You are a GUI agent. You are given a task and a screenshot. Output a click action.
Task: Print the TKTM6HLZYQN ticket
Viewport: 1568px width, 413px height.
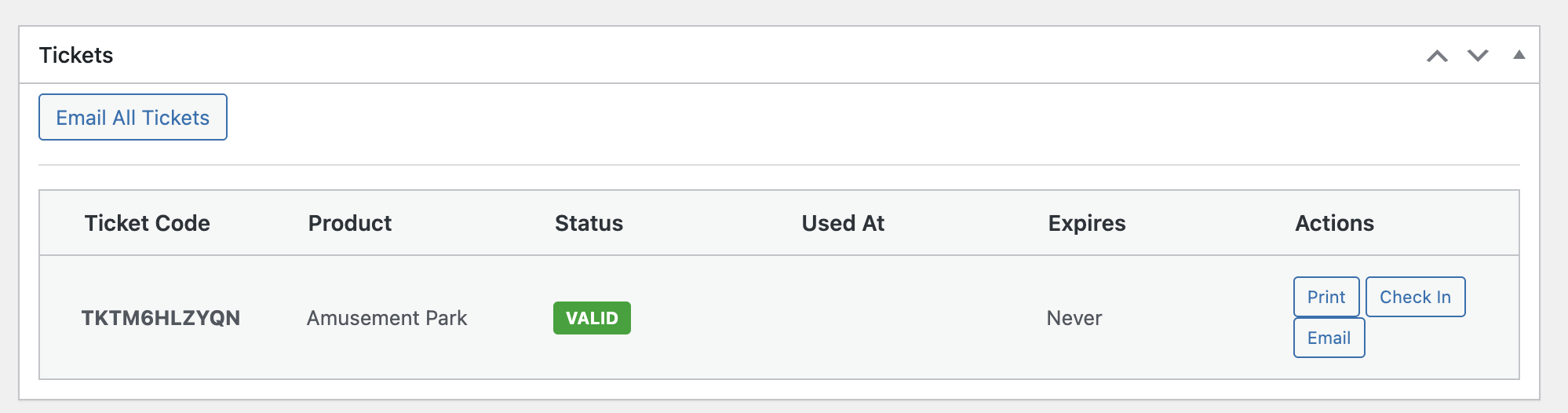click(x=1326, y=297)
